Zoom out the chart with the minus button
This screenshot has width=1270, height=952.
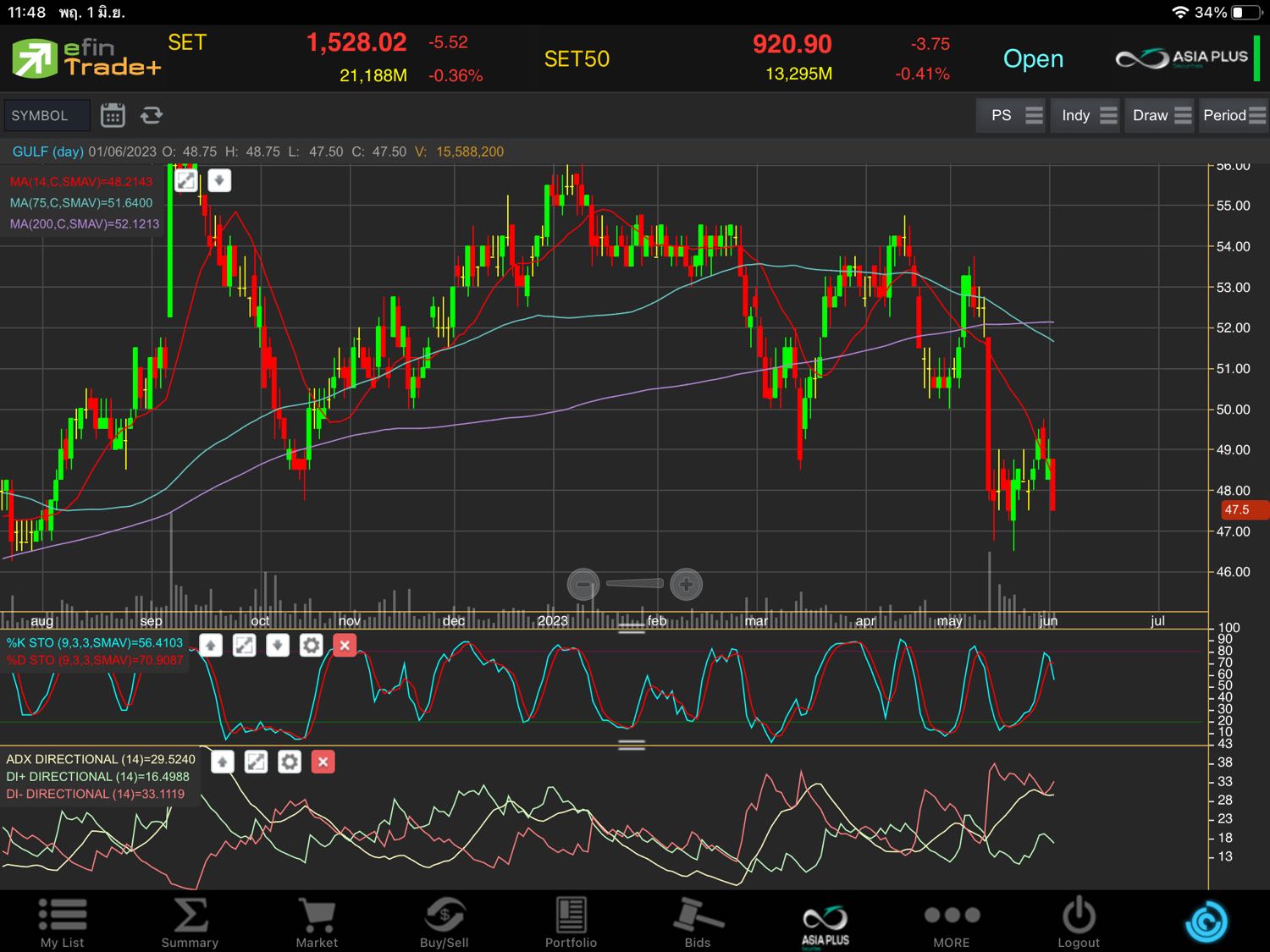(x=583, y=584)
